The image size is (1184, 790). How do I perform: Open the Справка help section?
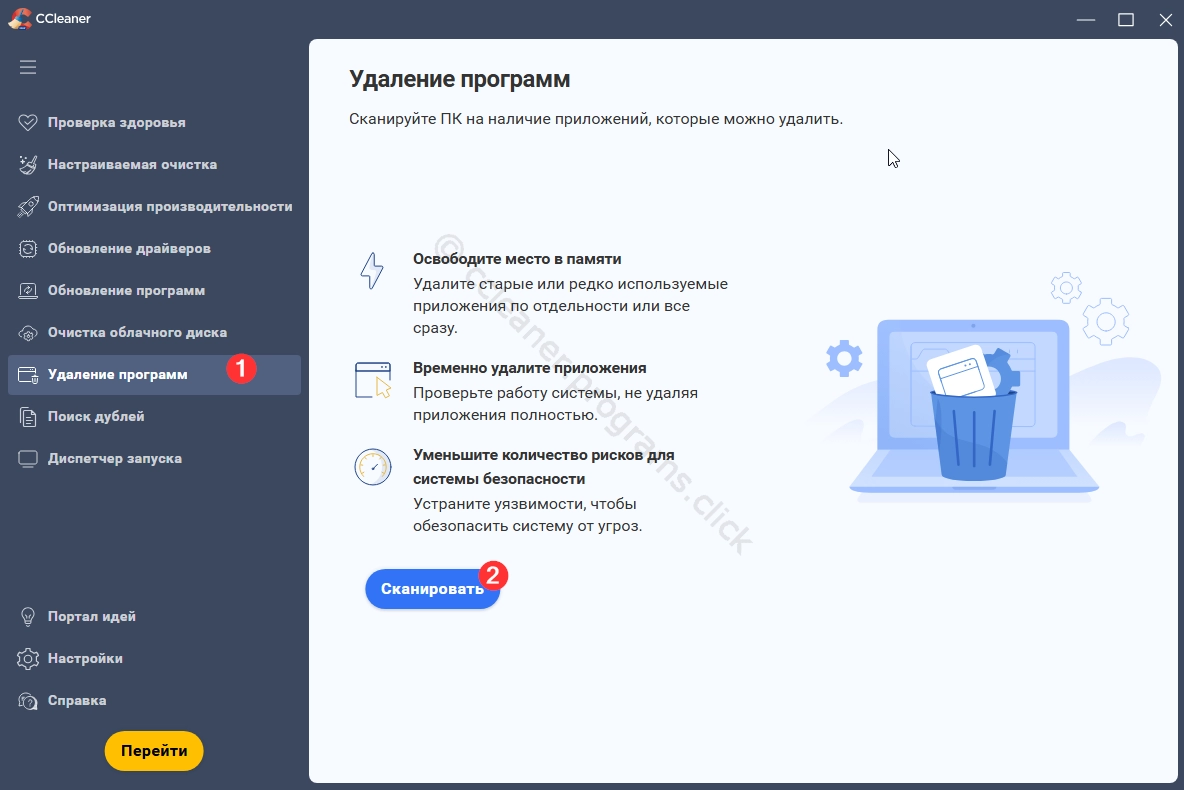[76, 701]
